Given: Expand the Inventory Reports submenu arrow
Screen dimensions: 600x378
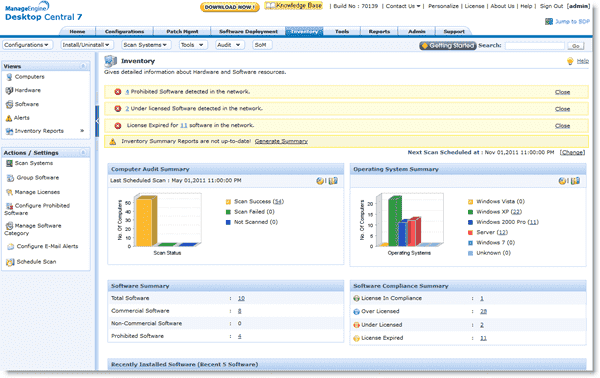Looking at the screenshot, I should [82, 131].
